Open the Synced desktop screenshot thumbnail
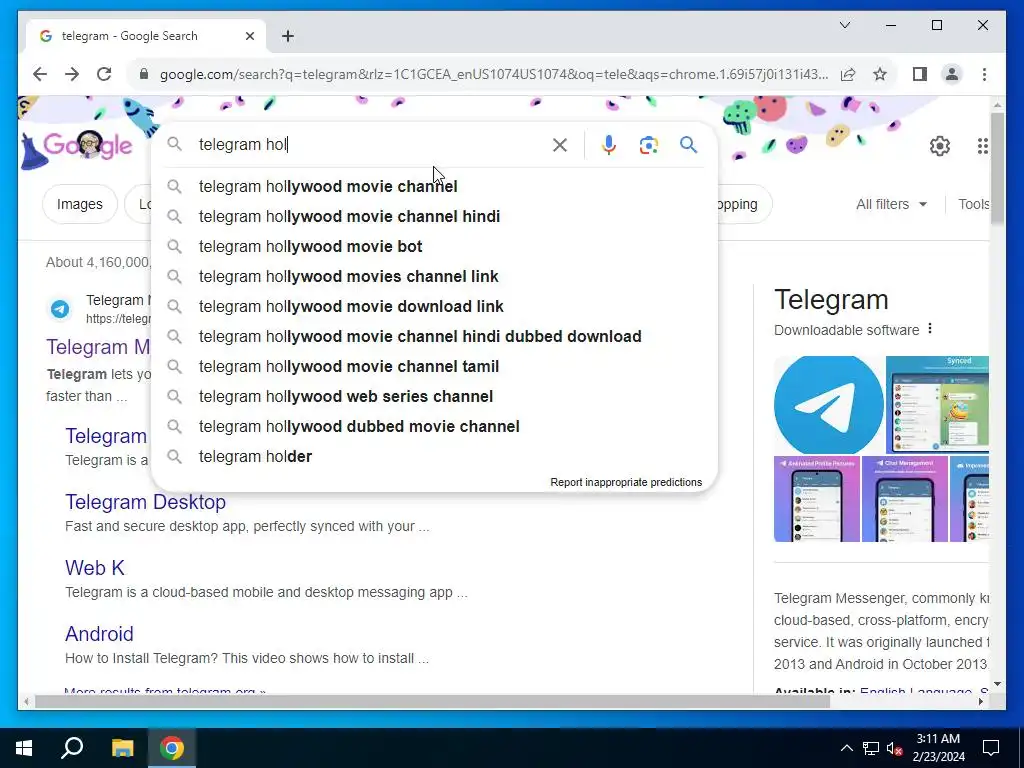Viewport: 1024px width, 768px height. (937, 405)
